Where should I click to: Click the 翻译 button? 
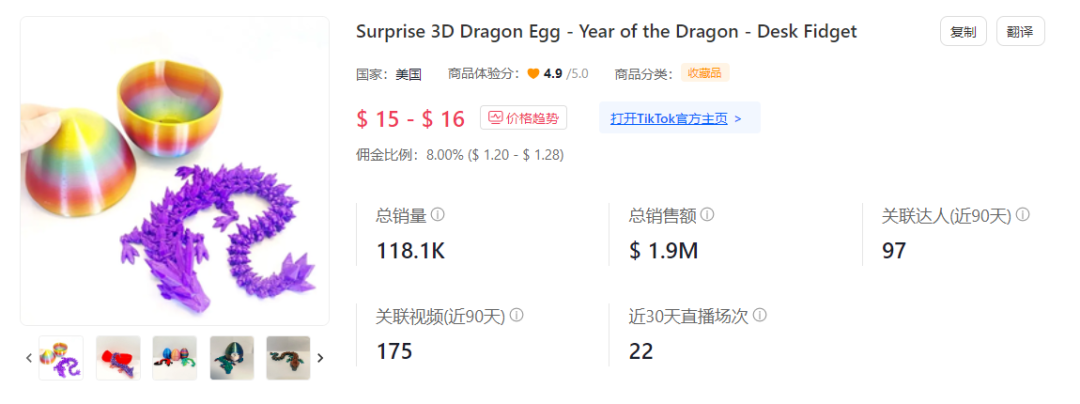click(1020, 32)
